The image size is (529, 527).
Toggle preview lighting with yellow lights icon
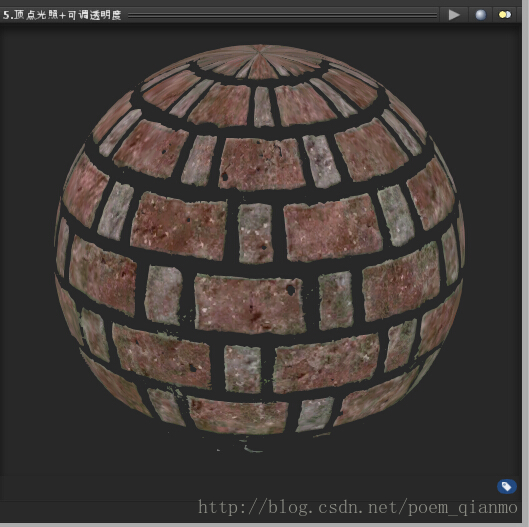[505, 15]
